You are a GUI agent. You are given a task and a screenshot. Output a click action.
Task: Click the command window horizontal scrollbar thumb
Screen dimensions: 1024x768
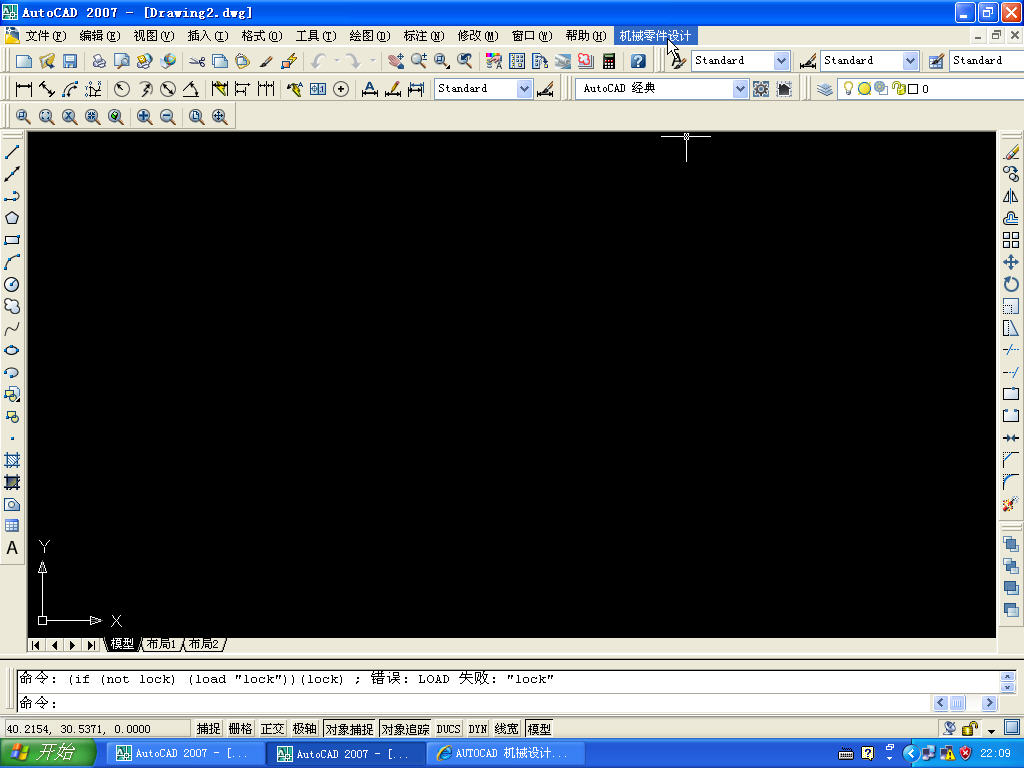(957, 703)
